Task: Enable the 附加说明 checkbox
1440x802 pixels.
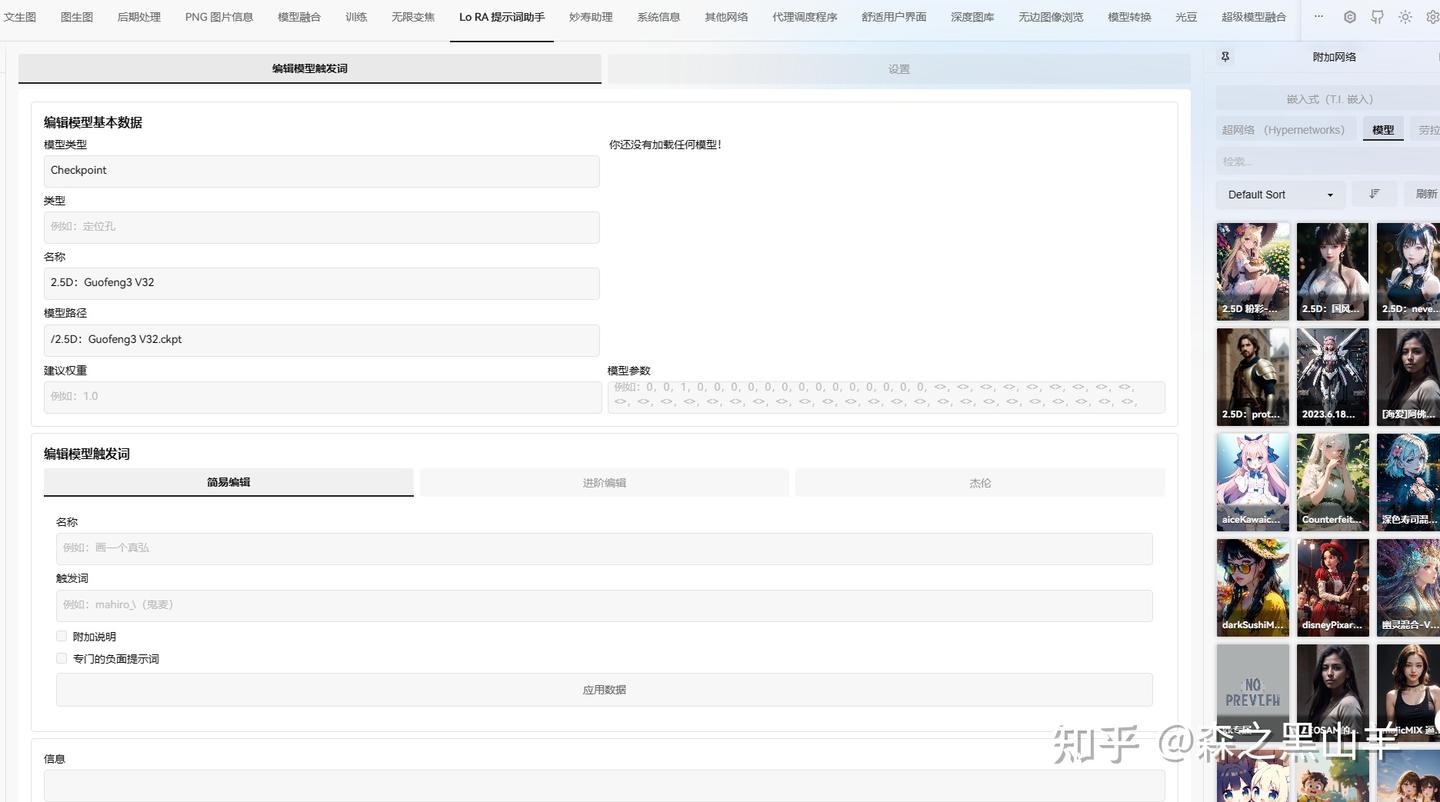Action: coord(62,636)
